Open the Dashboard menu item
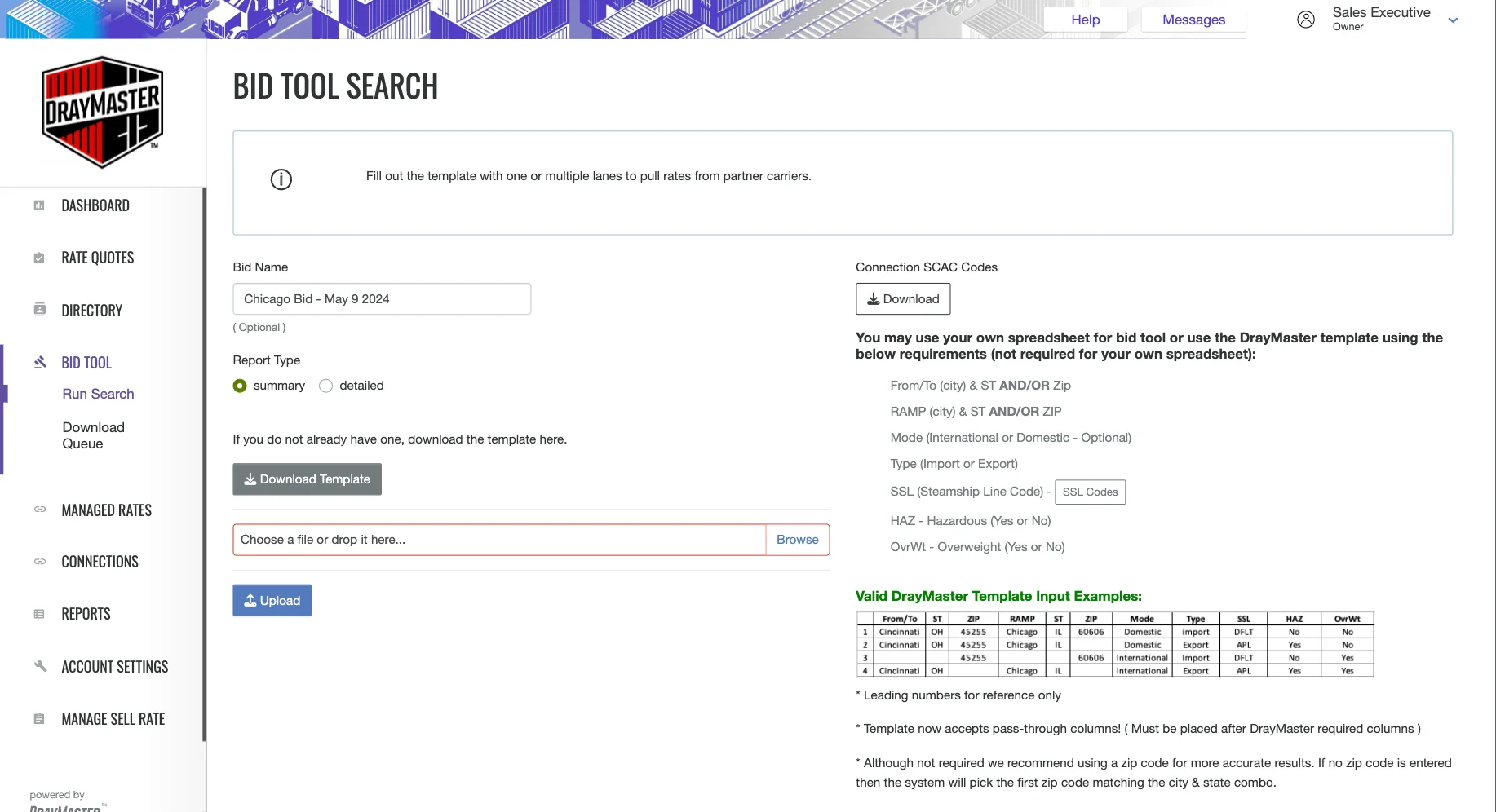The width and height of the screenshot is (1496, 812). tap(95, 205)
